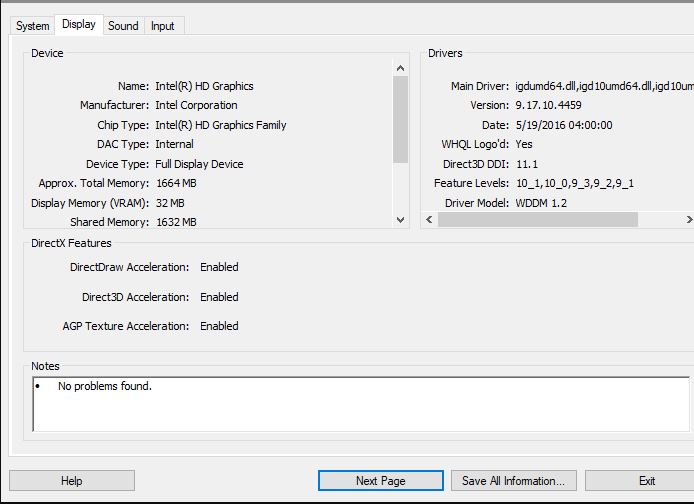Click the 'Intel(R) HD Graphics' name value
The width and height of the screenshot is (694, 504).
(204, 86)
